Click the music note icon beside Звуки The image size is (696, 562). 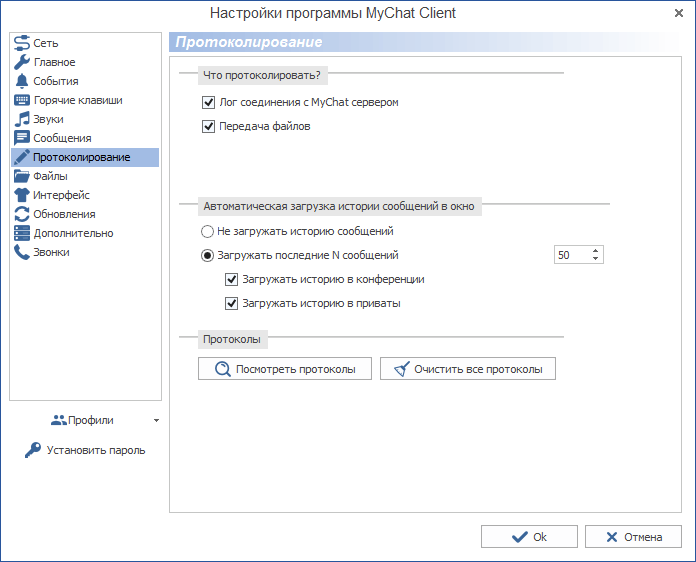tap(22, 119)
